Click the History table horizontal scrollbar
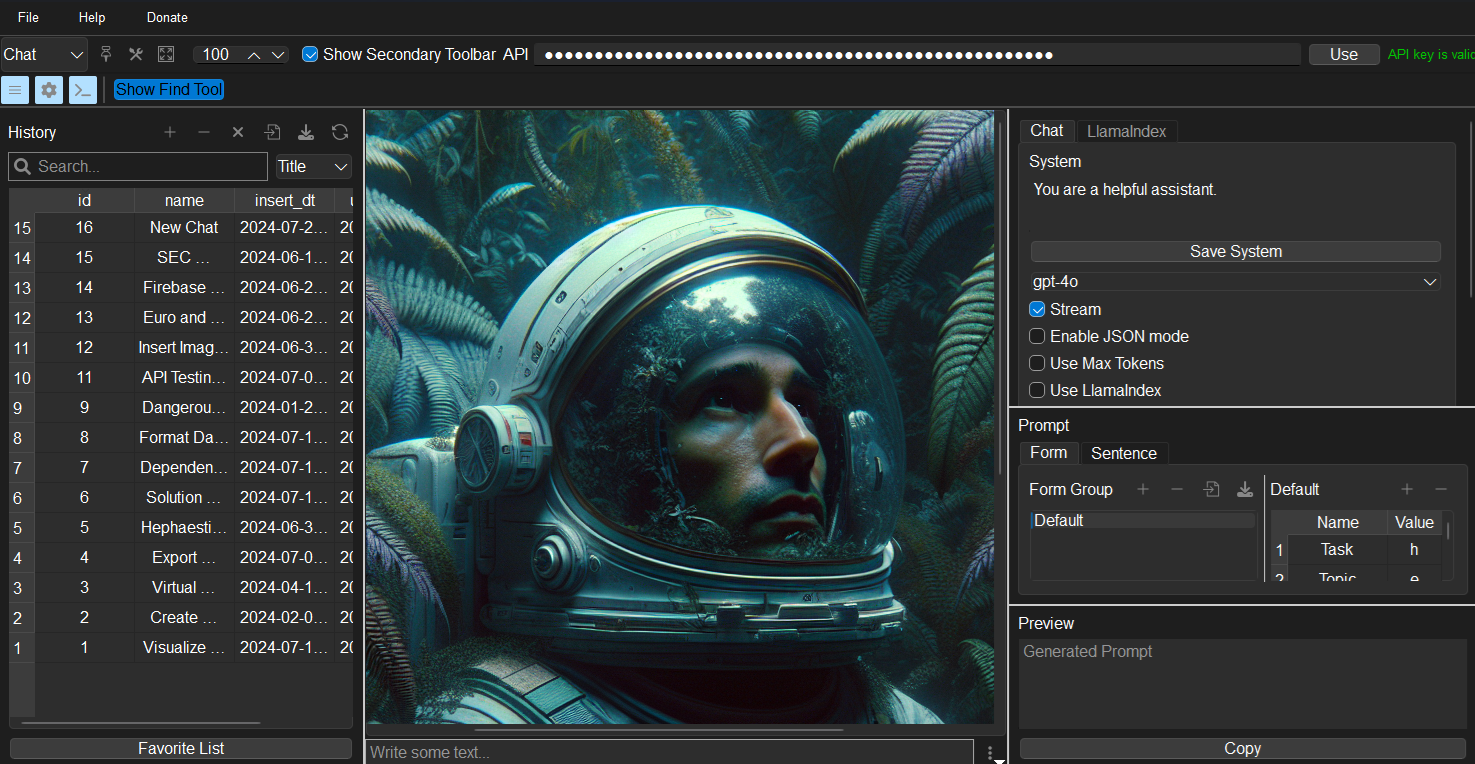This screenshot has height=764, width=1475. click(x=140, y=723)
